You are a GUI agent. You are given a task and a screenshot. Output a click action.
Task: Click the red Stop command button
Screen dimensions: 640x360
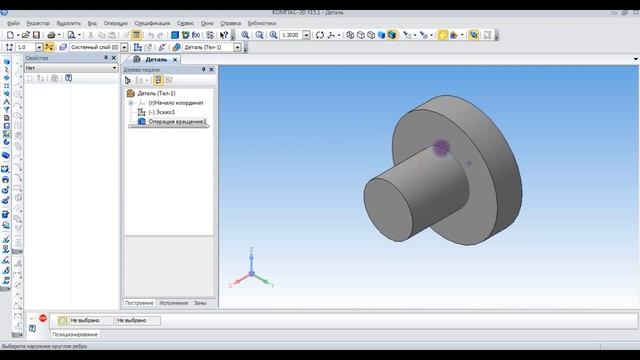[x=43, y=318]
